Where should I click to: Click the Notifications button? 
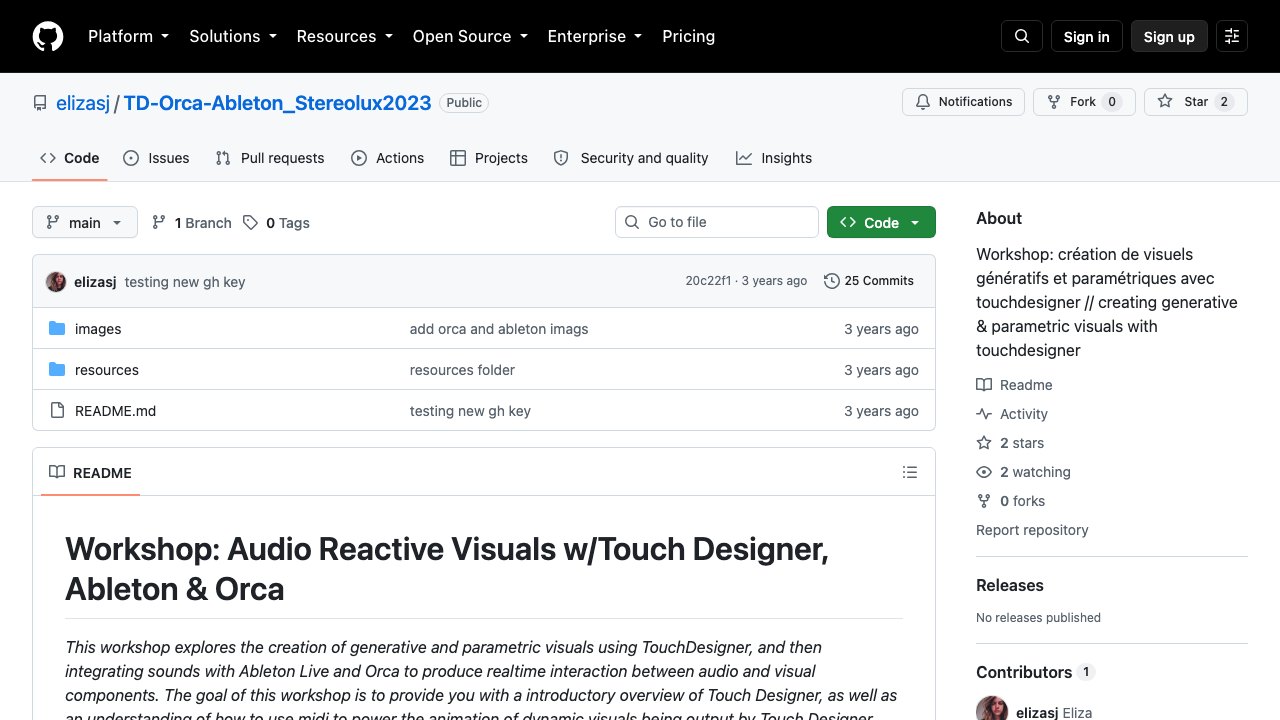(x=964, y=102)
